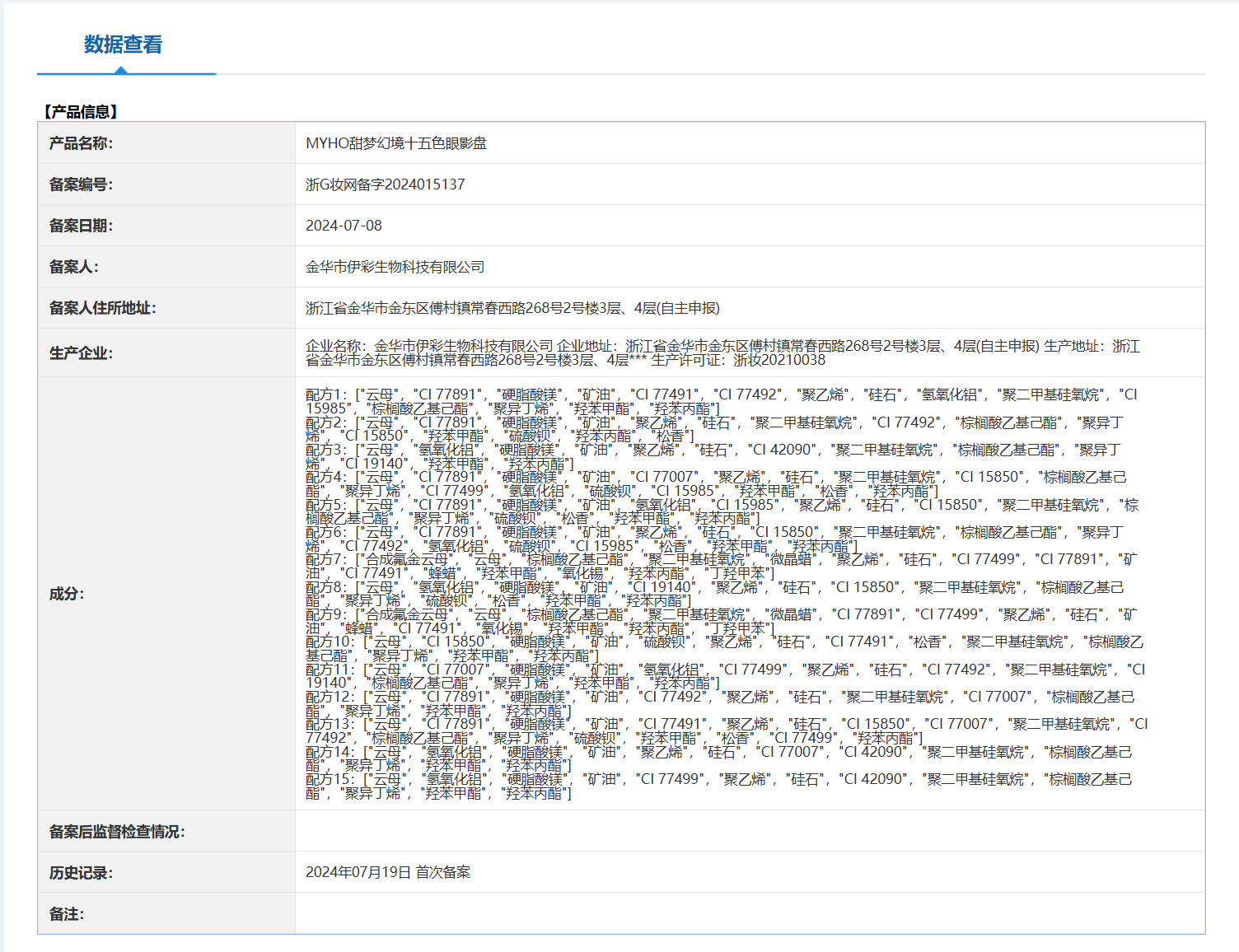
Task: Click the 配方6 ingredient line
Action: [714, 539]
